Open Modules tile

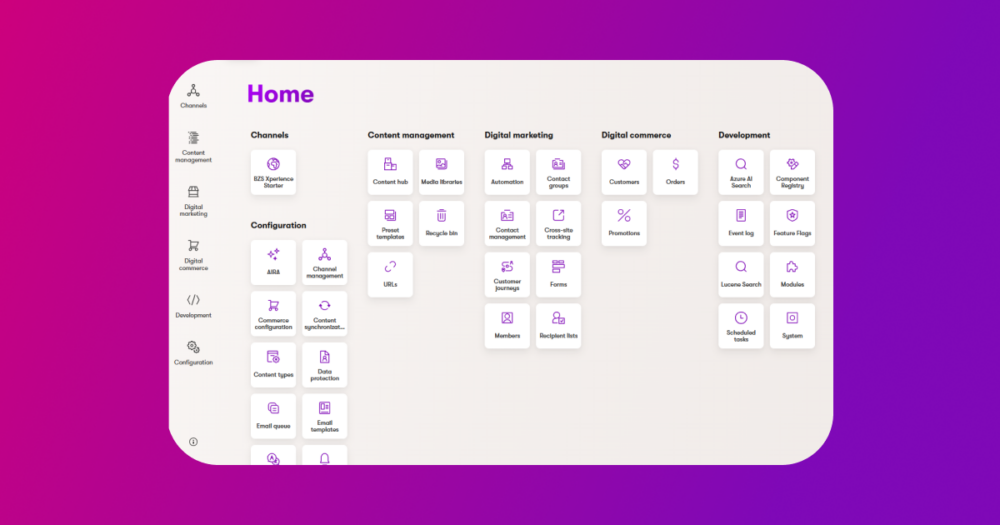(792, 274)
